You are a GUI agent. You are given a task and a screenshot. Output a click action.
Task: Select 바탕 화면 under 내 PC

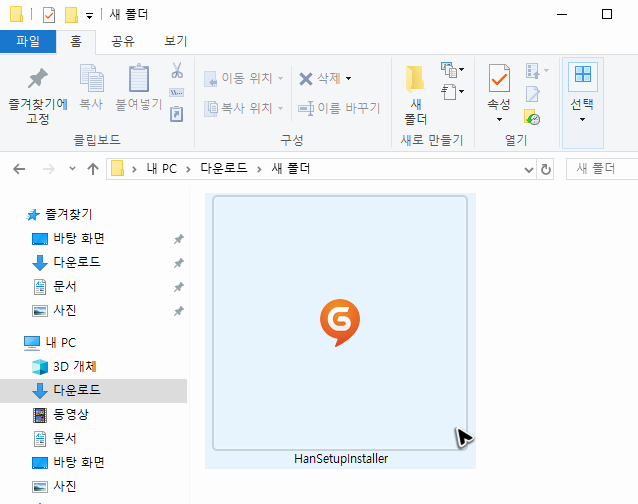79,463
